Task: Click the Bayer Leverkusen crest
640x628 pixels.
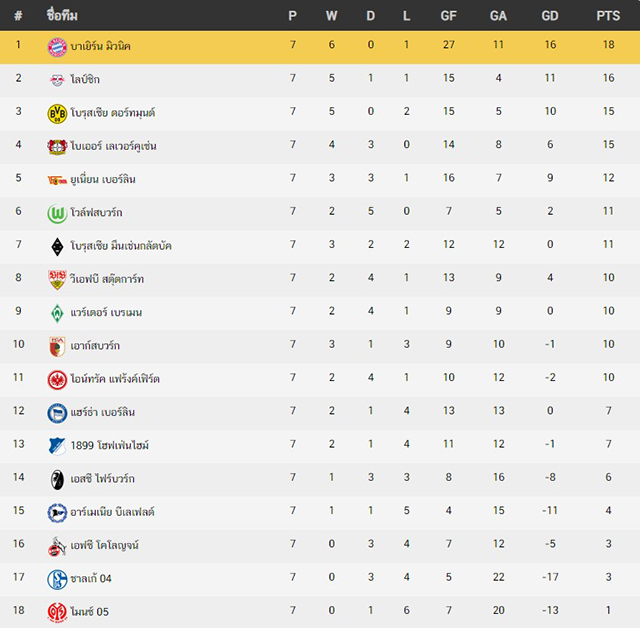Action: tap(57, 147)
